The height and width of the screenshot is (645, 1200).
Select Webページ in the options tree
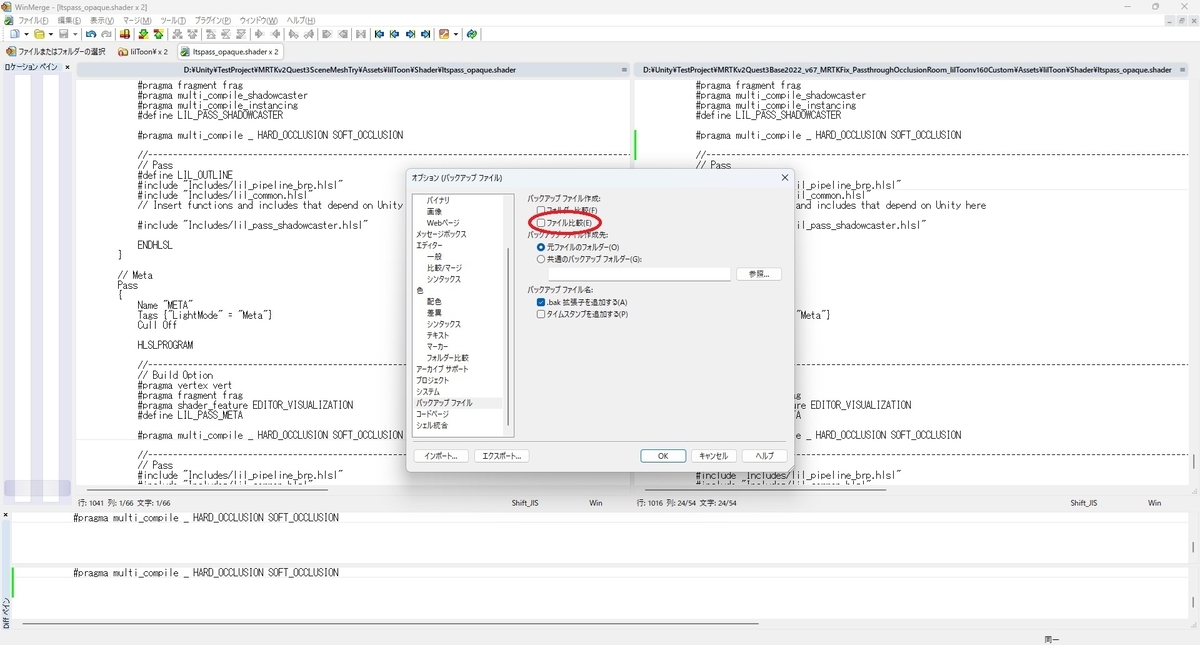tap(443, 223)
